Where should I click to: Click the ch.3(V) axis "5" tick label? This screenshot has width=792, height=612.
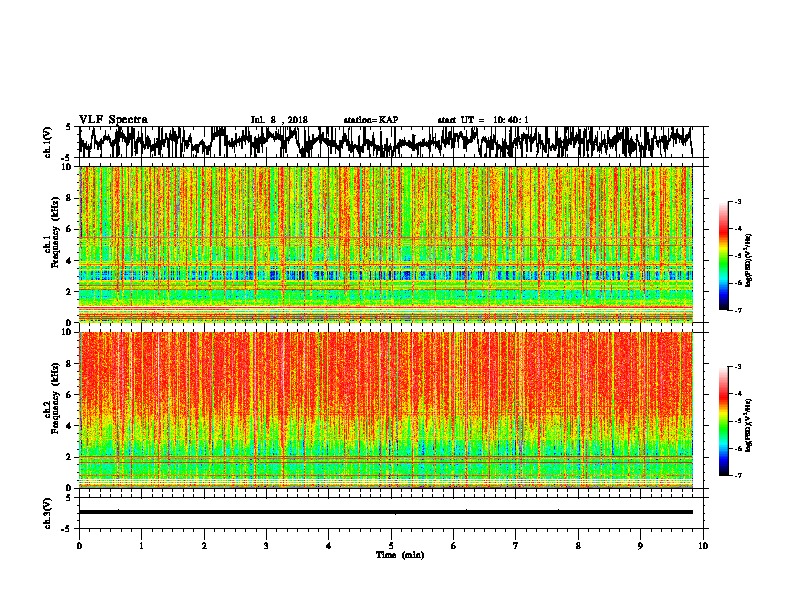tap(69, 498)
